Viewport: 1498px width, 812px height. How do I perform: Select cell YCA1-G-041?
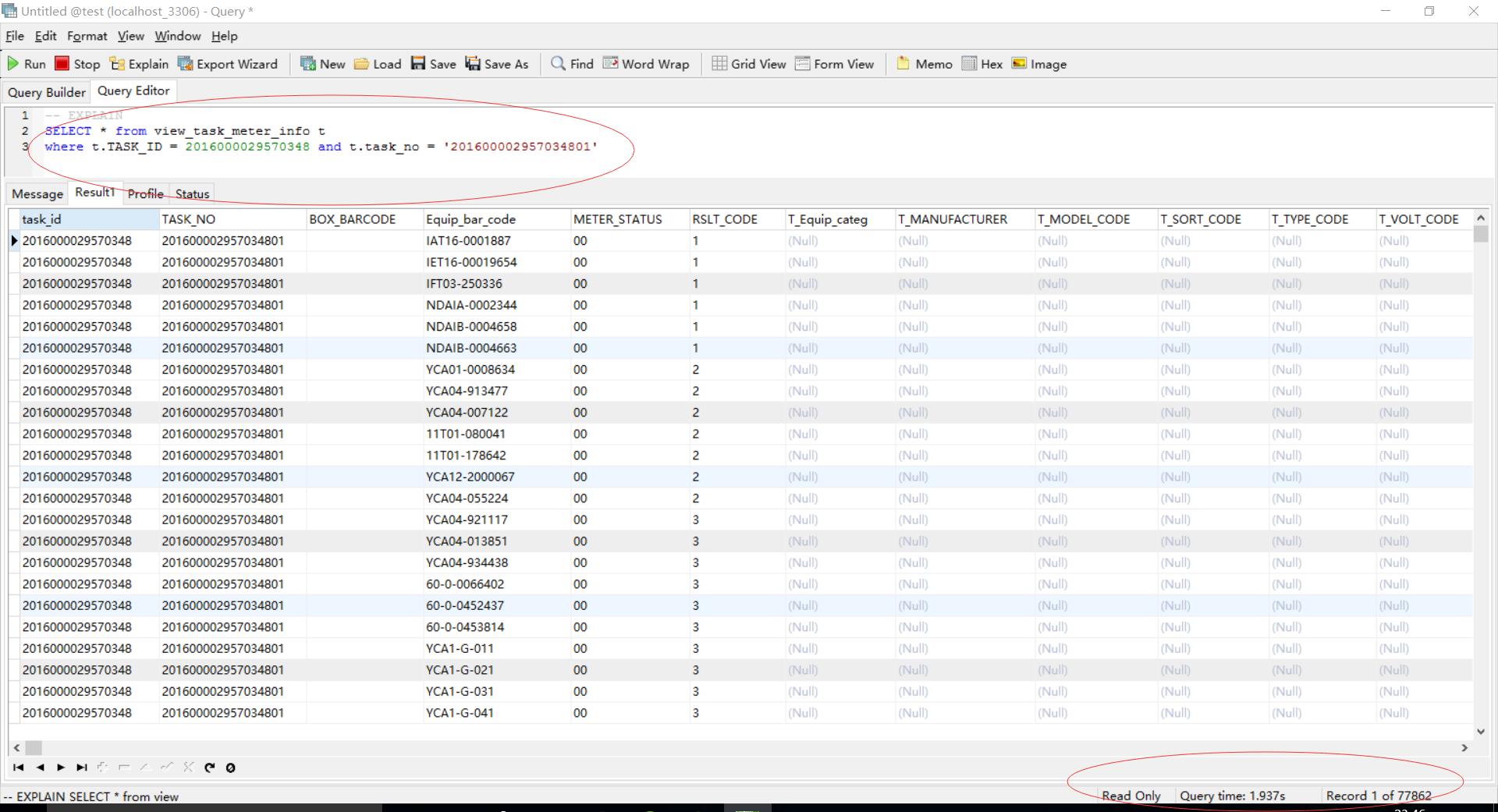tap(496, 713)
